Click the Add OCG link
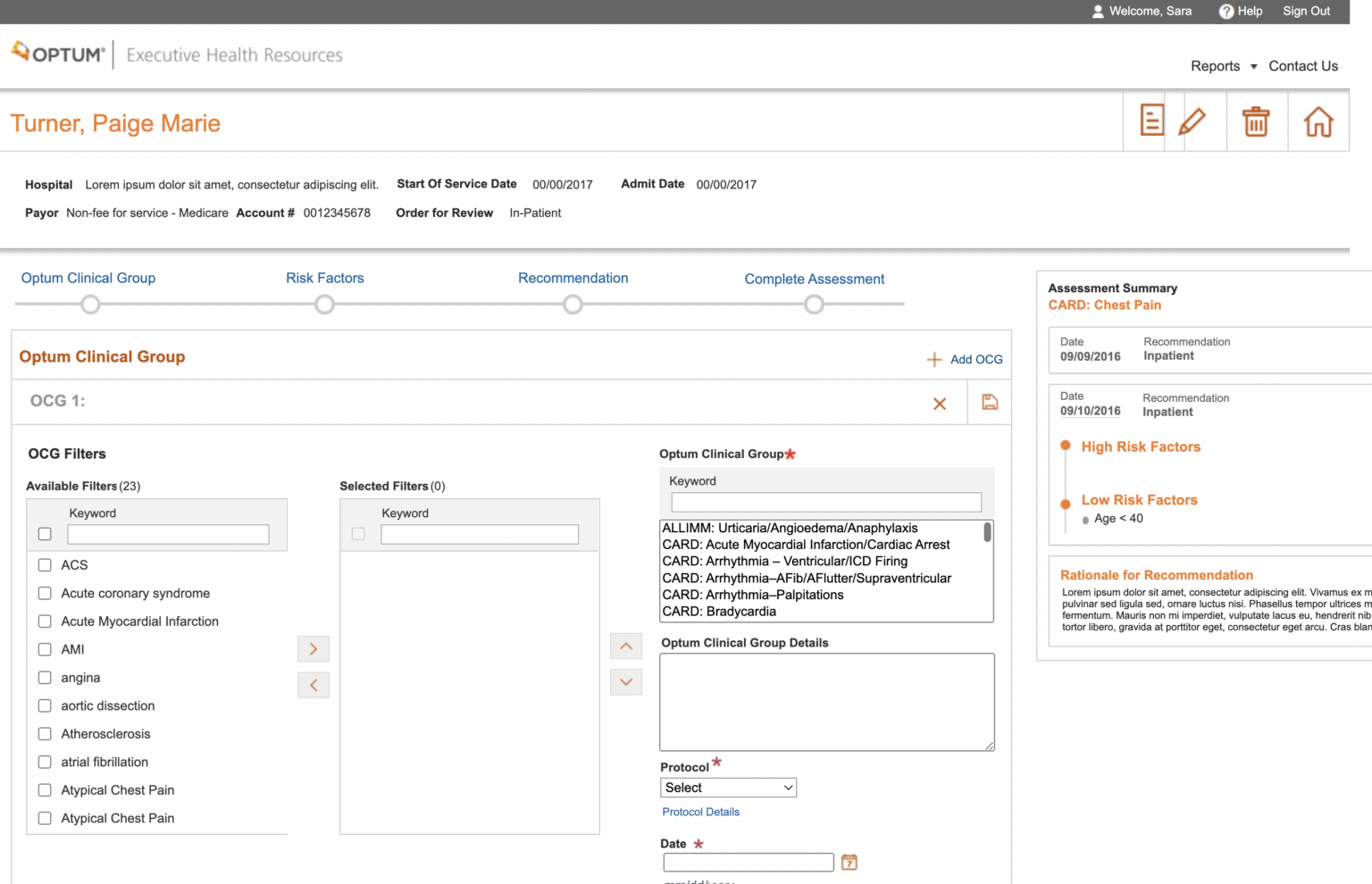This screenshot has height=884, width=1372. [966, 359]
